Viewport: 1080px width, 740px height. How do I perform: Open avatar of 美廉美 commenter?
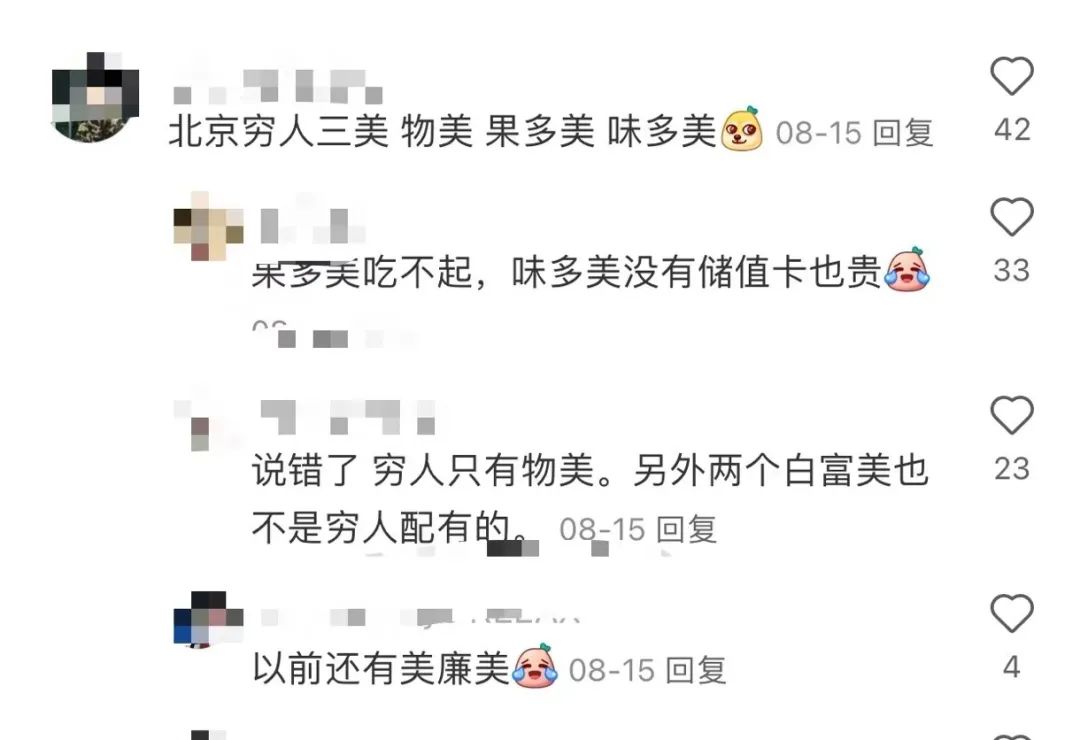[x=208, y=620]
